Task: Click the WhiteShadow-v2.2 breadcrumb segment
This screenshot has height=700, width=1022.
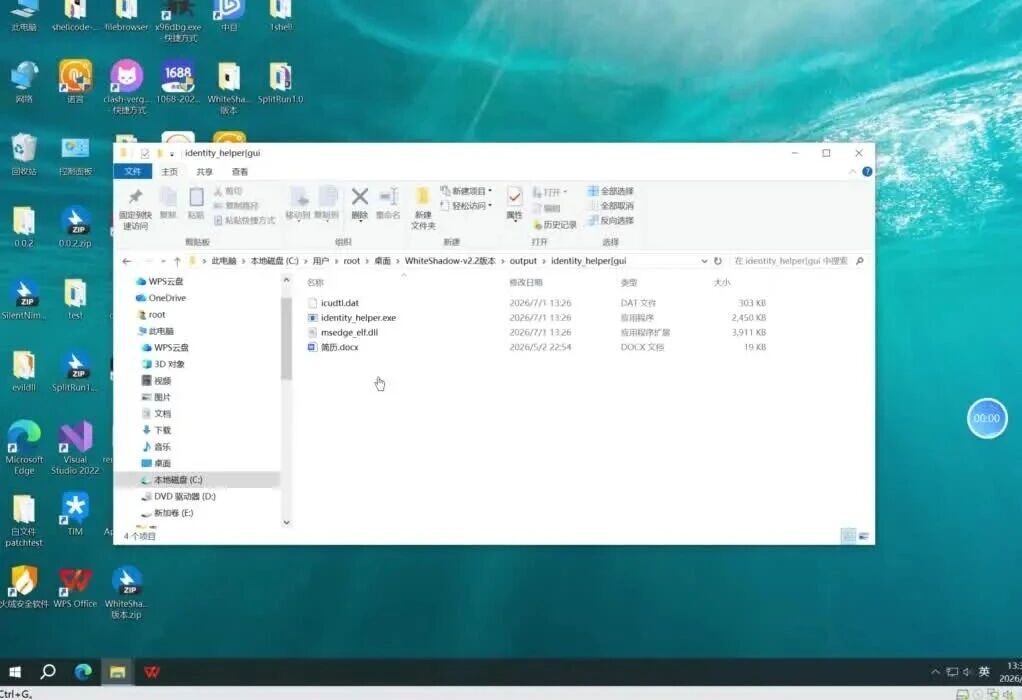Action: point(450,261)
